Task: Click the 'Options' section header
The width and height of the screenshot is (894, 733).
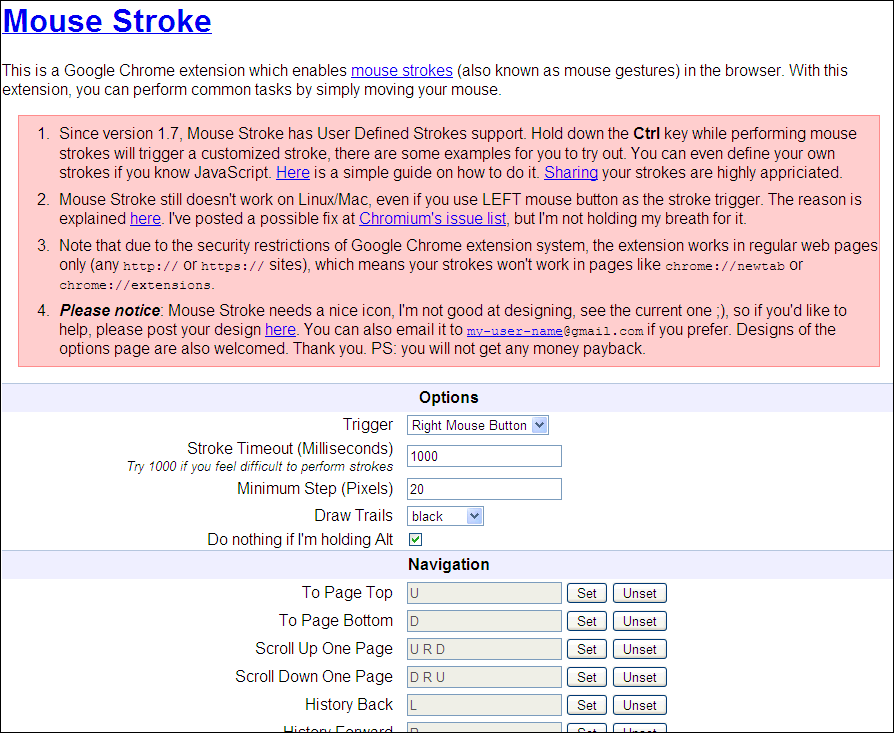Action: (448, 398)
